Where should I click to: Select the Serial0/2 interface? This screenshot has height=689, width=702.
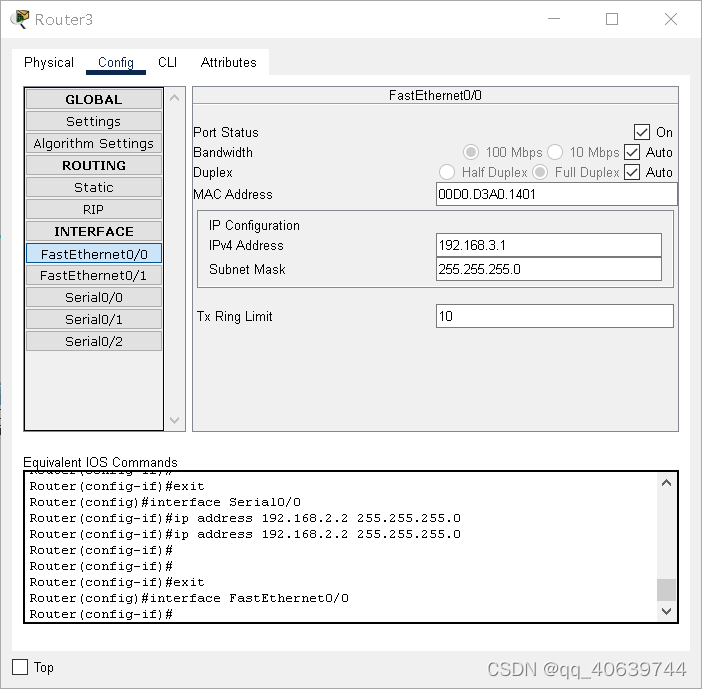(x=94, y=341)
